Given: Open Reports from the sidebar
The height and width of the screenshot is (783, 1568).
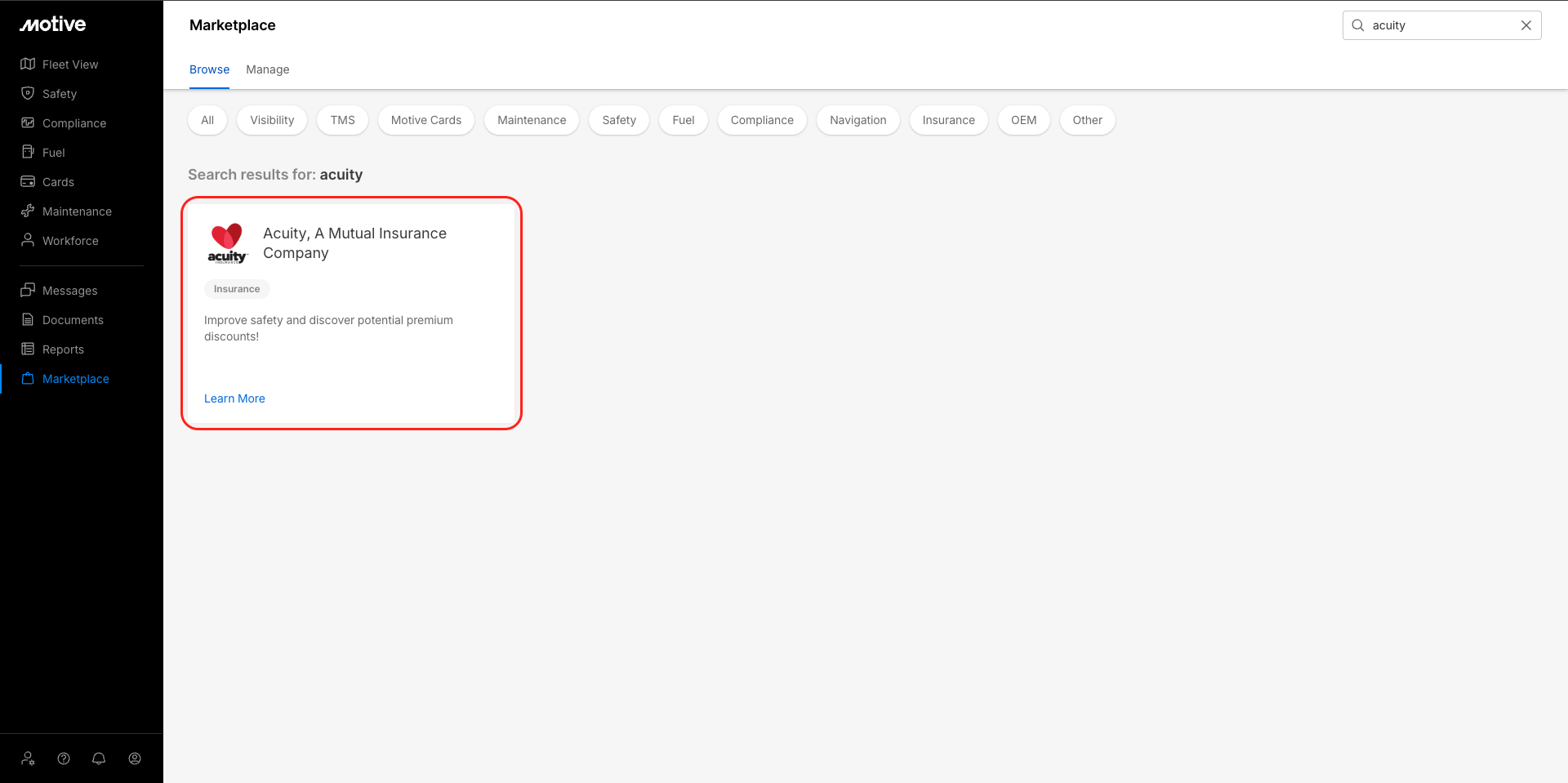Looking at the screenshot, I should pyautogui.click(x=63, y=349).
